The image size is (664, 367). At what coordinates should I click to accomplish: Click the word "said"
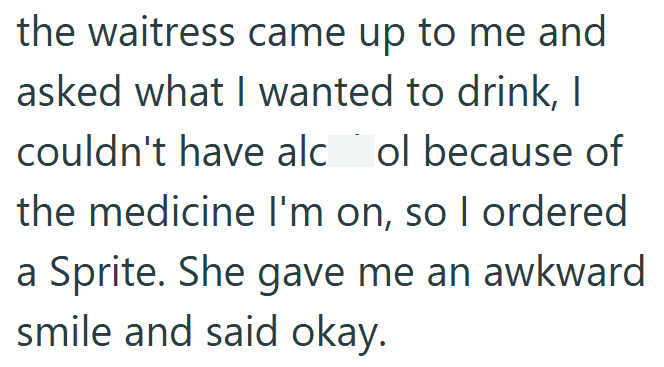(x=242, y=332)
